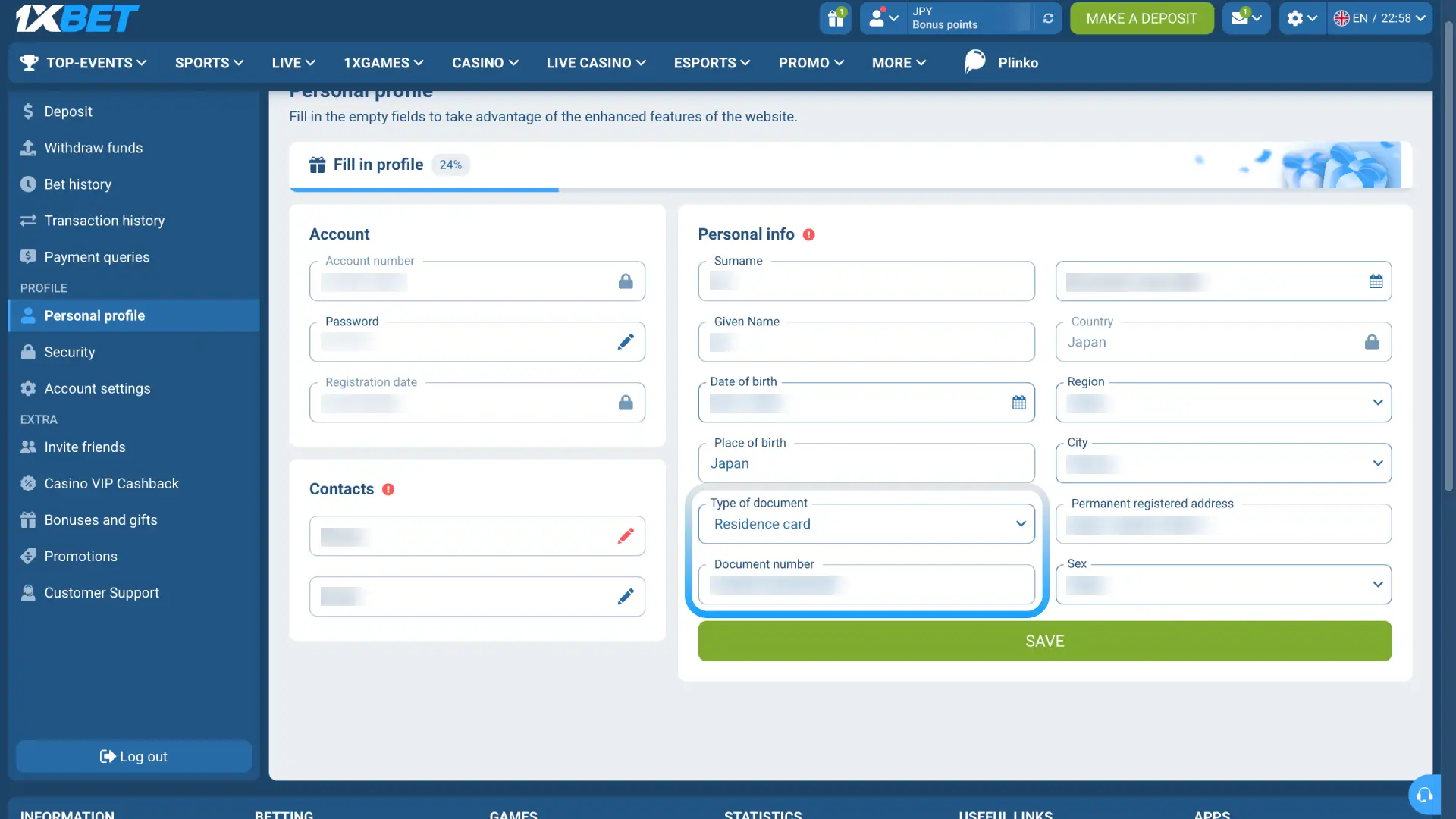Open language and time selector EN
The width and height of the screenshot is (1456, 819).
1379,18
